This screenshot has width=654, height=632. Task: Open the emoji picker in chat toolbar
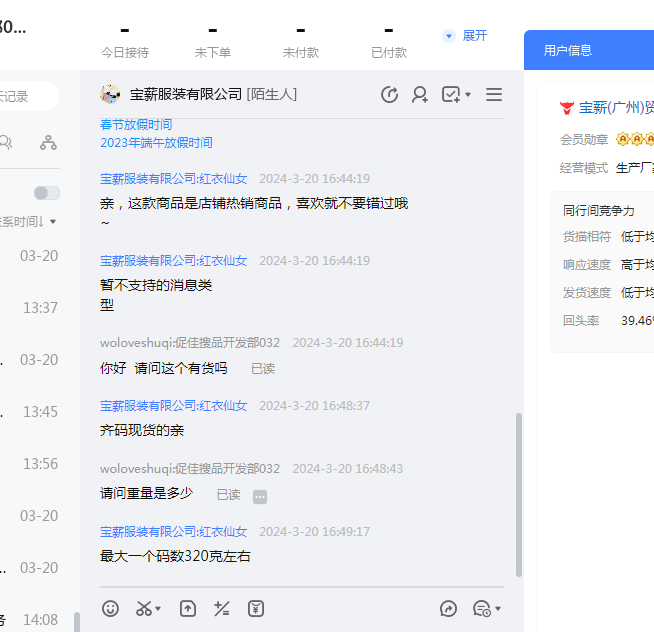pos(111,608)
